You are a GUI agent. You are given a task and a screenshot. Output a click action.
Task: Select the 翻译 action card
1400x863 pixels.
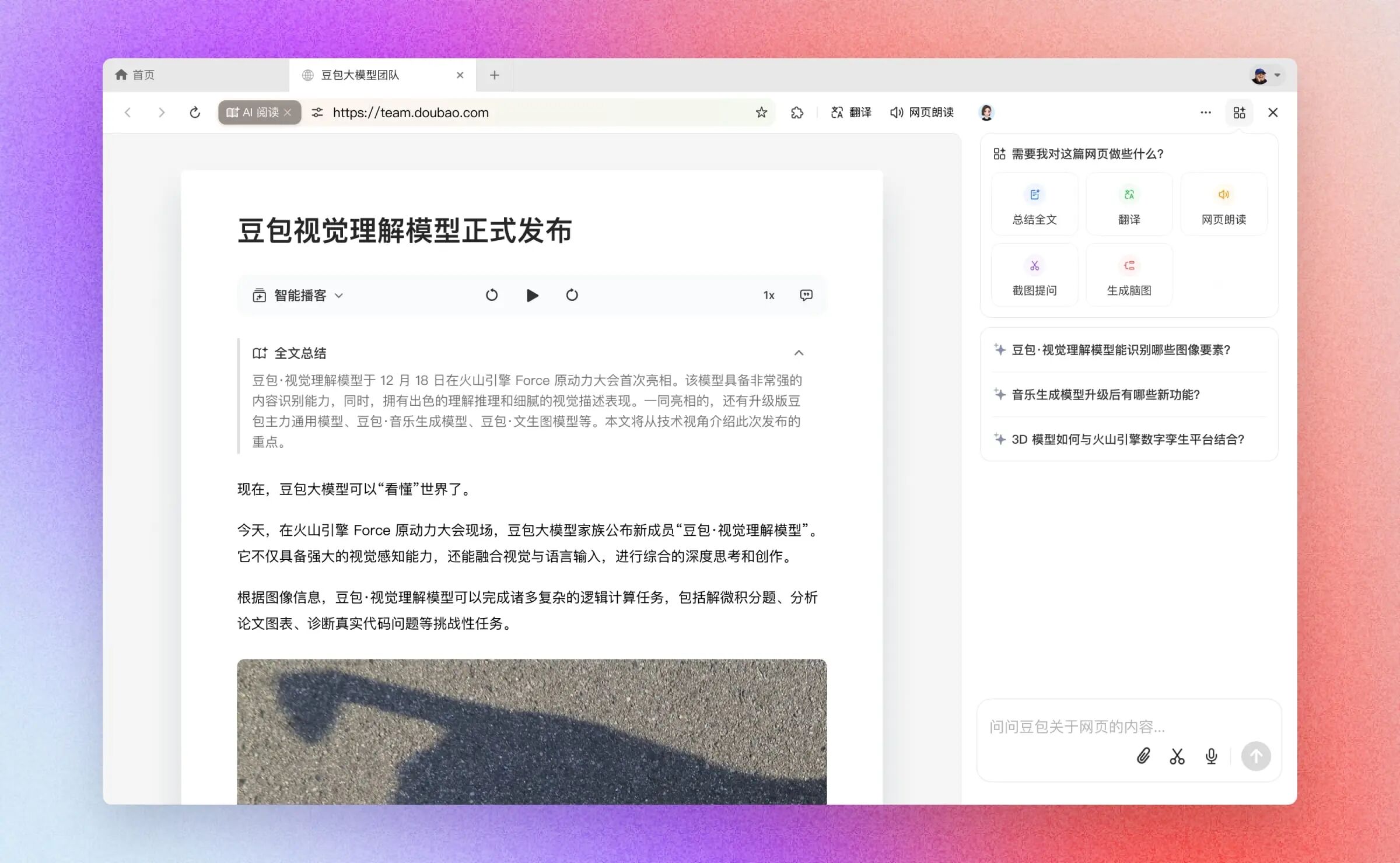pyautogui.click(x=1129, y=204)
